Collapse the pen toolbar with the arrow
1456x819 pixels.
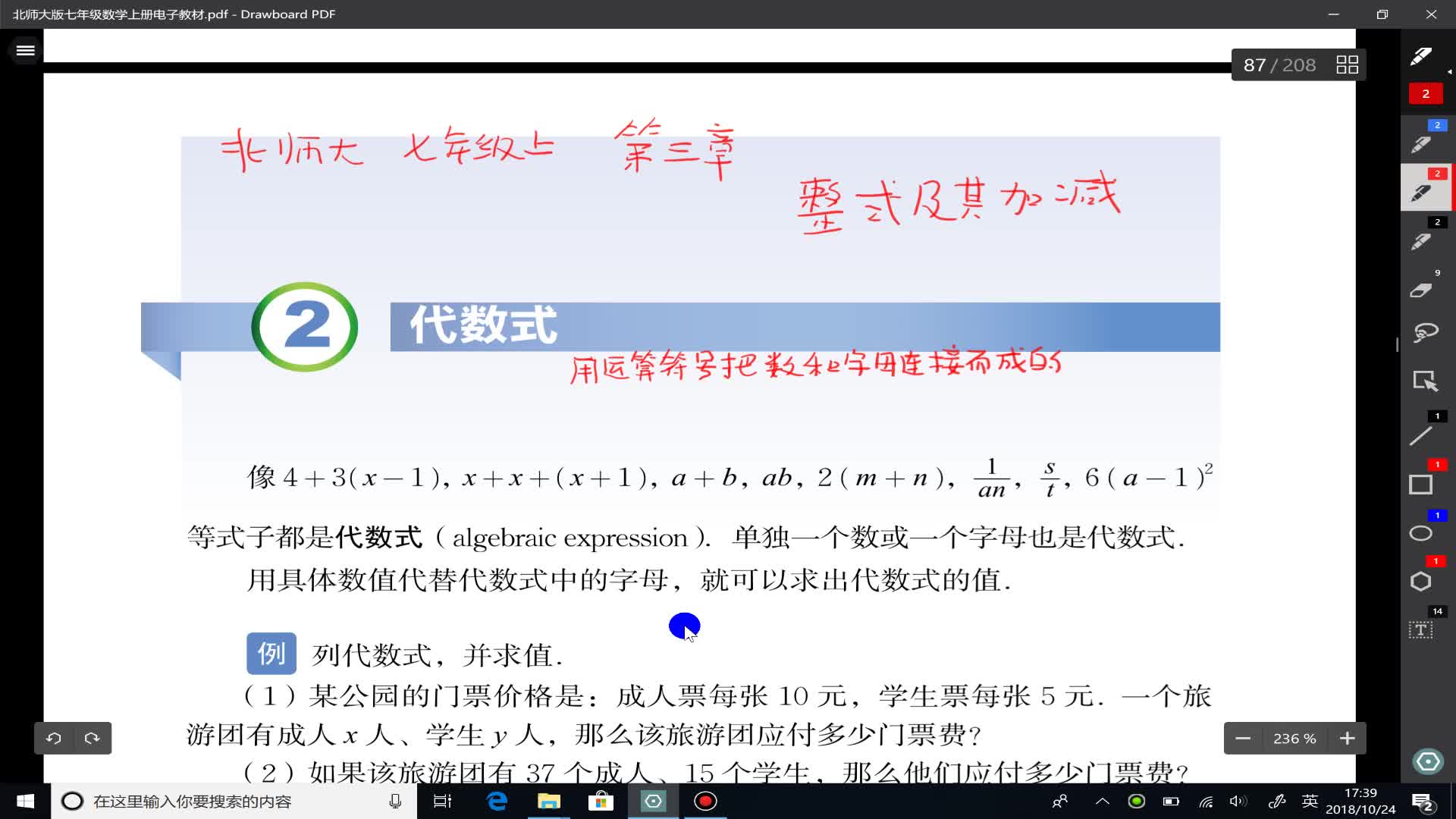tap(1451, 72)
